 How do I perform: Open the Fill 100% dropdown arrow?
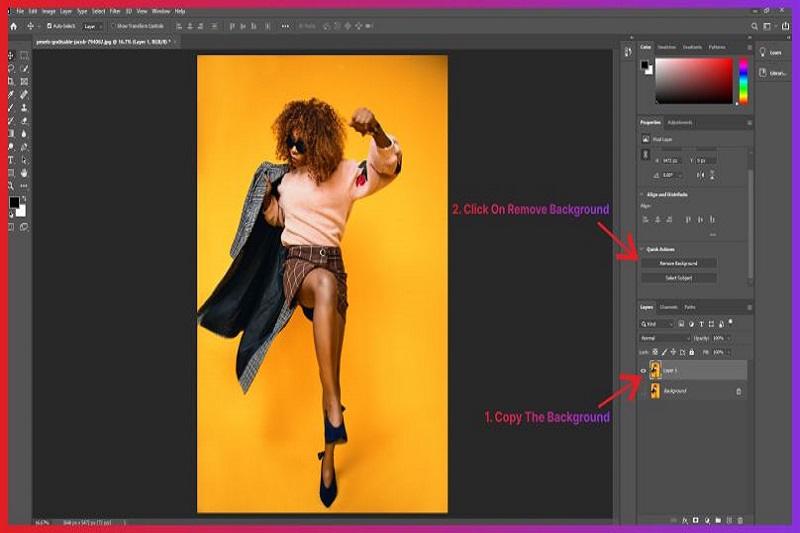pyautogui.click(x=729, y=352)
